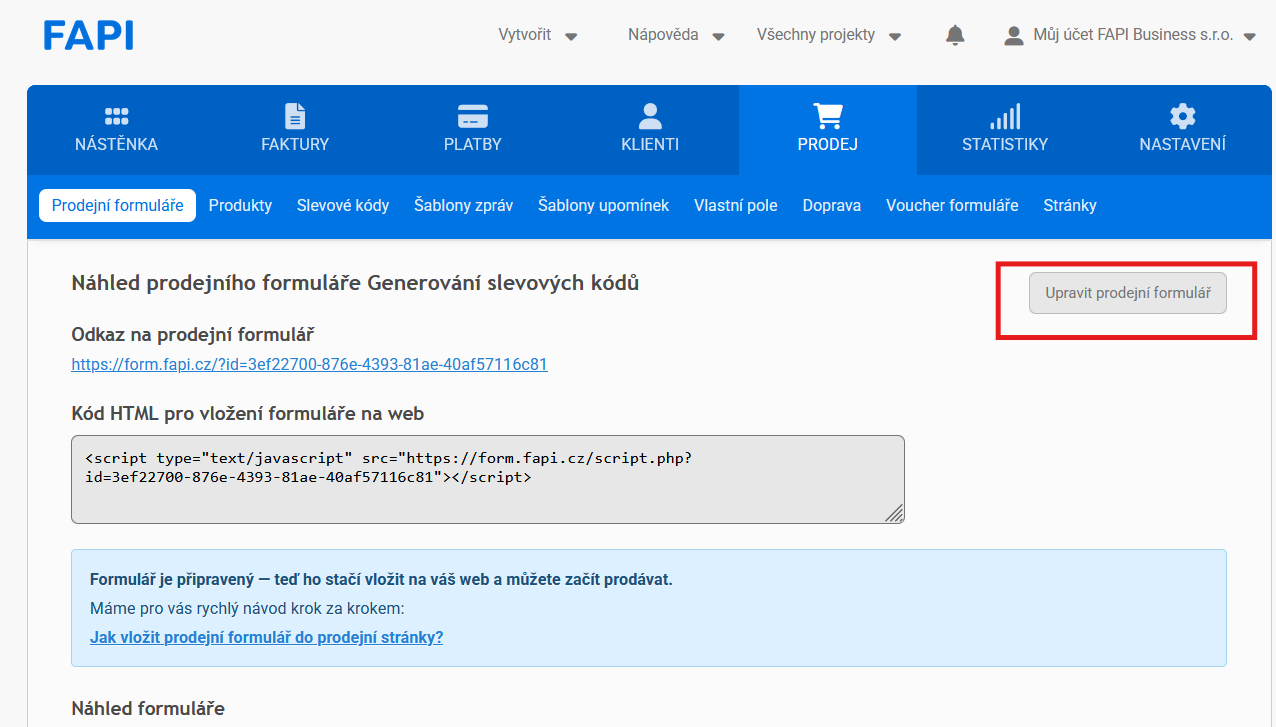1276x727 pixels.
Task: Click the Náhled prodejního formuláře heading
Action: click(x=355, y=283)
